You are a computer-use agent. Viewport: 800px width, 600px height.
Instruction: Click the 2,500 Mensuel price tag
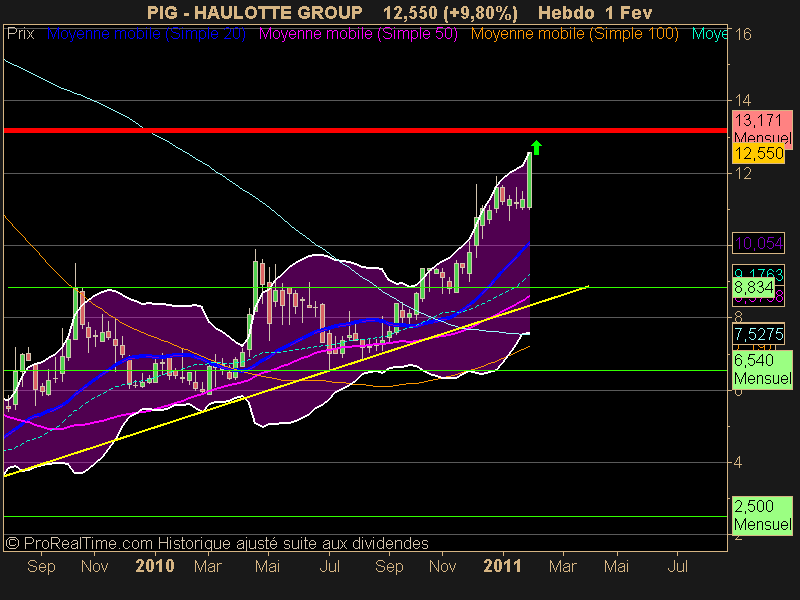tap(762, 515)
